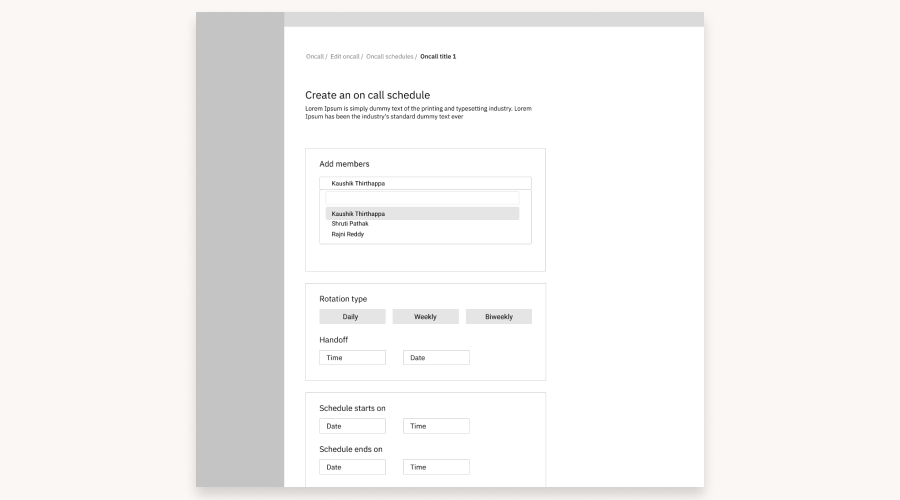900x500 pixels.
Task: Click the Schedule ends on Date field
Action: pyautogui.click(x=352, y=467)
